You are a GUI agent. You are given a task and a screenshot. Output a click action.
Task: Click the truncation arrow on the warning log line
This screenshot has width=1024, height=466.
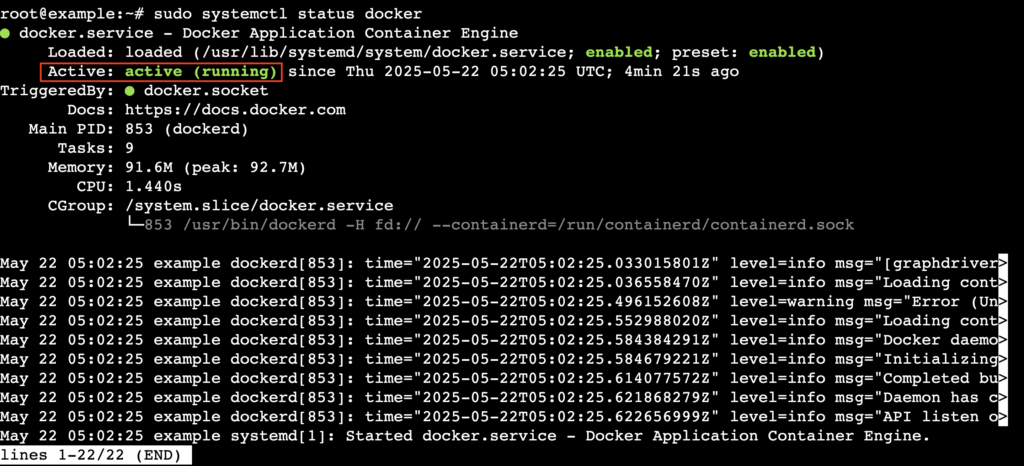click(1002, 302)
